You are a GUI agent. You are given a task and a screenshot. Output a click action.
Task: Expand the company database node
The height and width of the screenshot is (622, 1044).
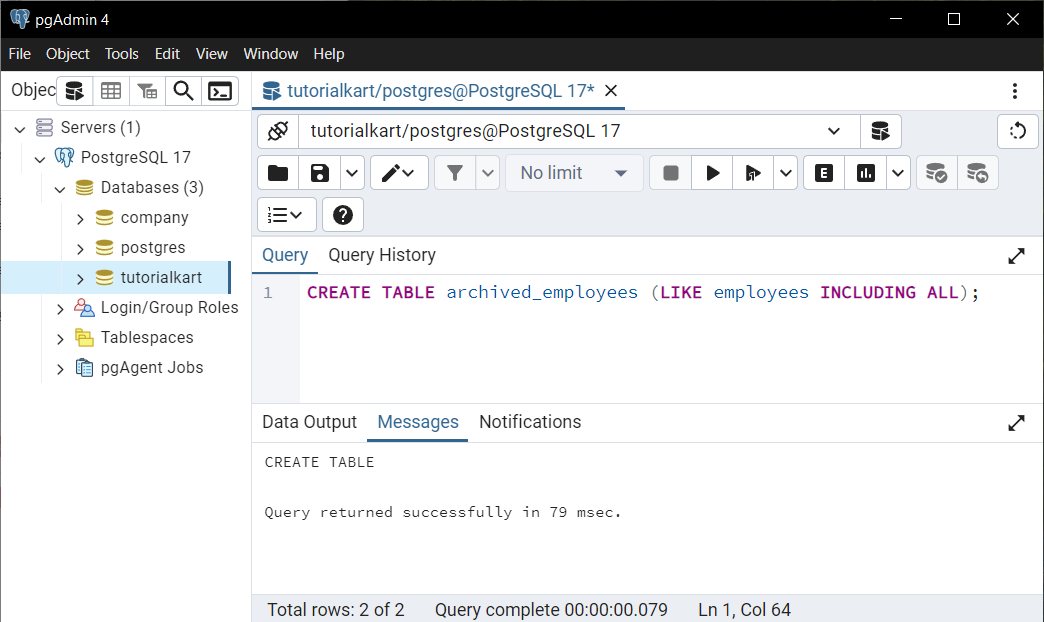pyautogui.click(x=81, y=218)
